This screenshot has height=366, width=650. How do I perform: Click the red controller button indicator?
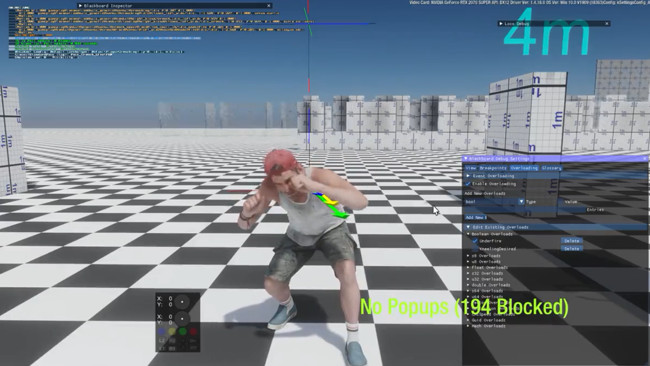193,331
